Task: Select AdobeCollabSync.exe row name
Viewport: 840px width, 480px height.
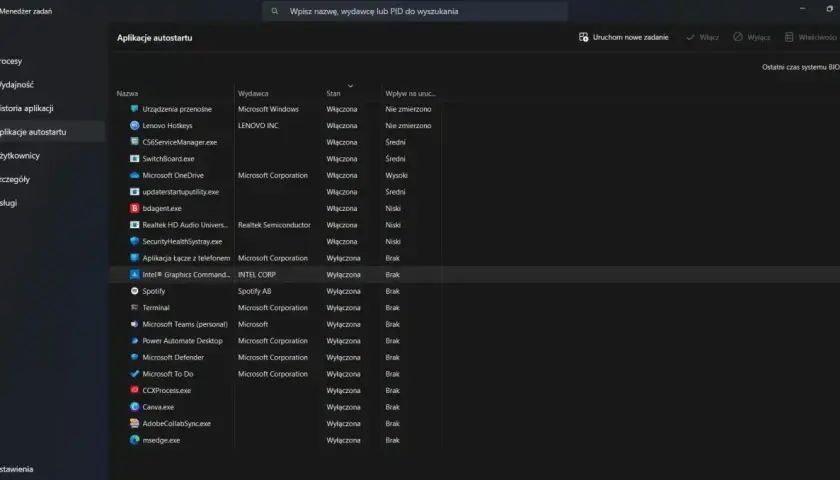Action: [176, 424]
